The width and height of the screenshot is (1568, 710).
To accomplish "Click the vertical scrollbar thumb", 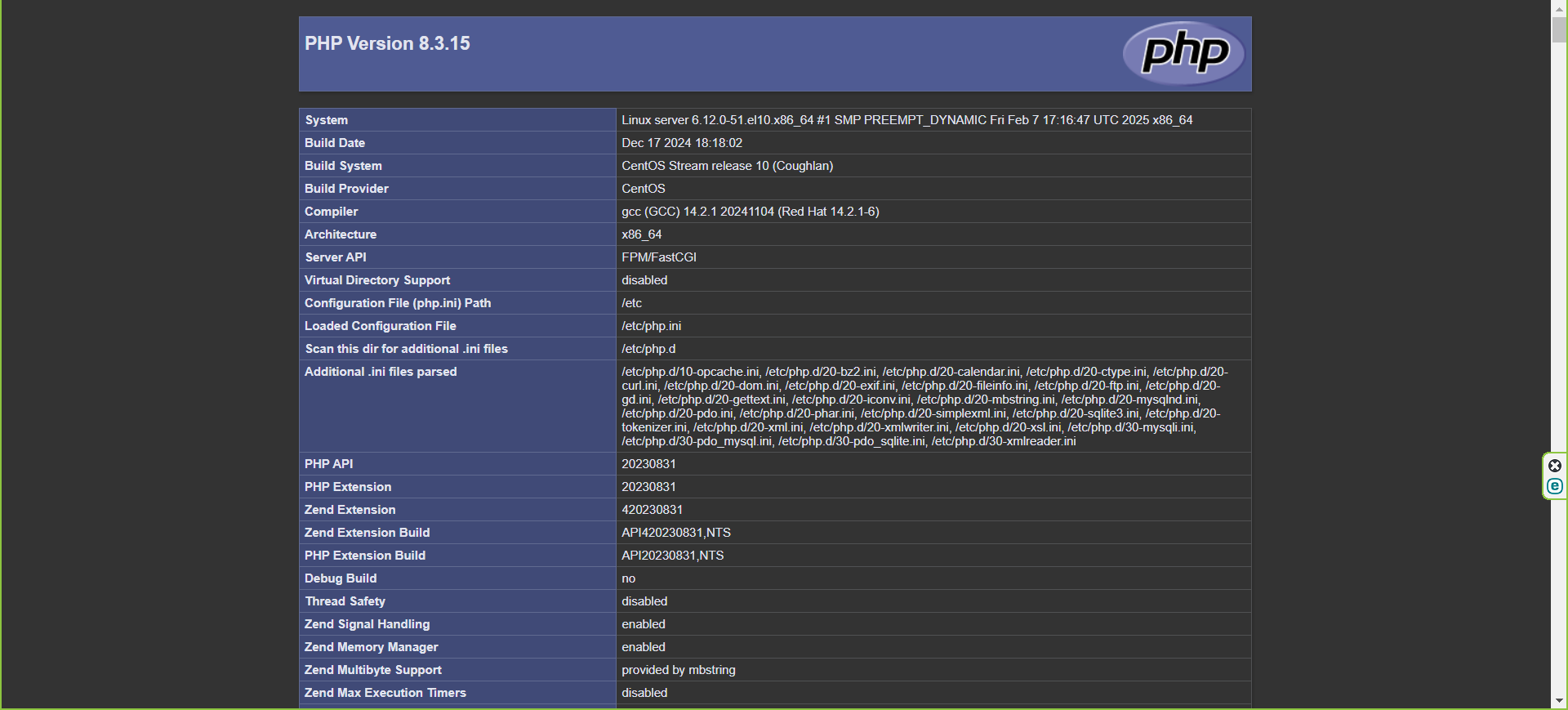I will 1559,29.
